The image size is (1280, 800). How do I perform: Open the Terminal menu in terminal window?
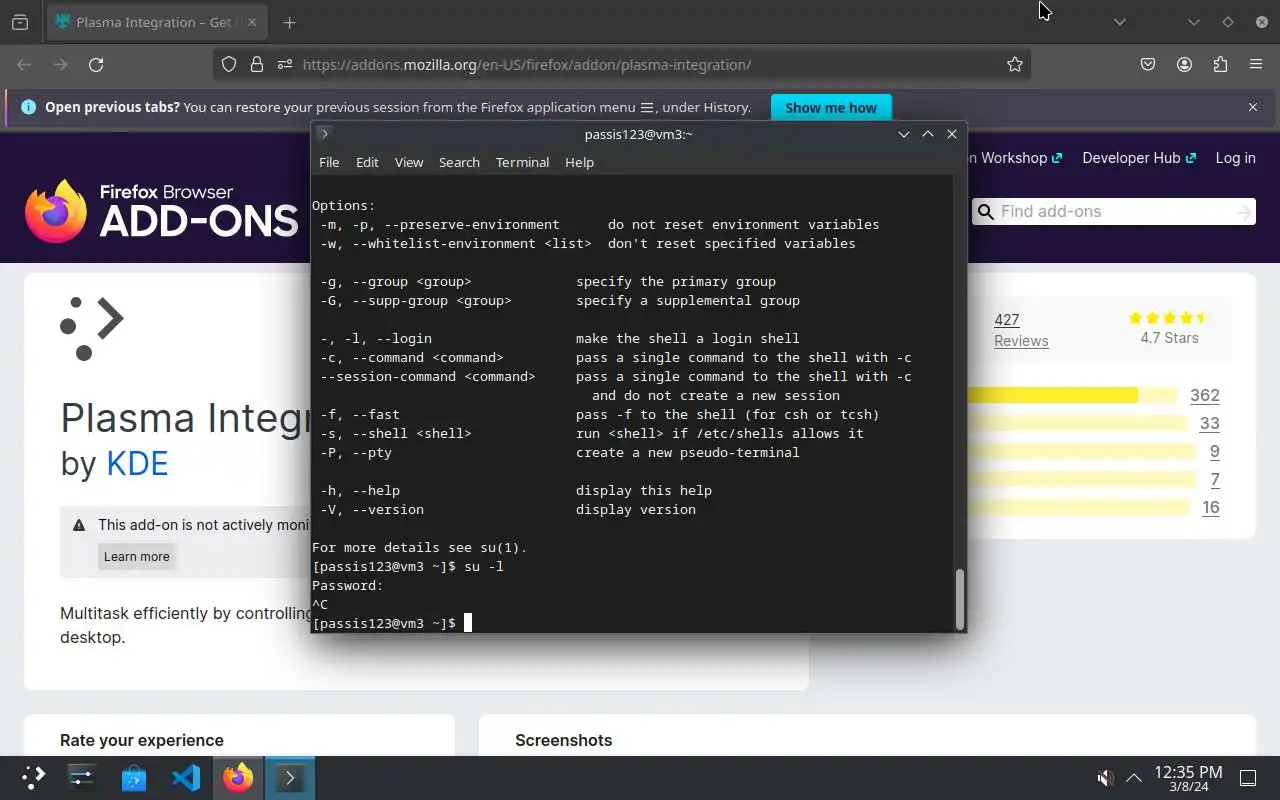(522, 162)
